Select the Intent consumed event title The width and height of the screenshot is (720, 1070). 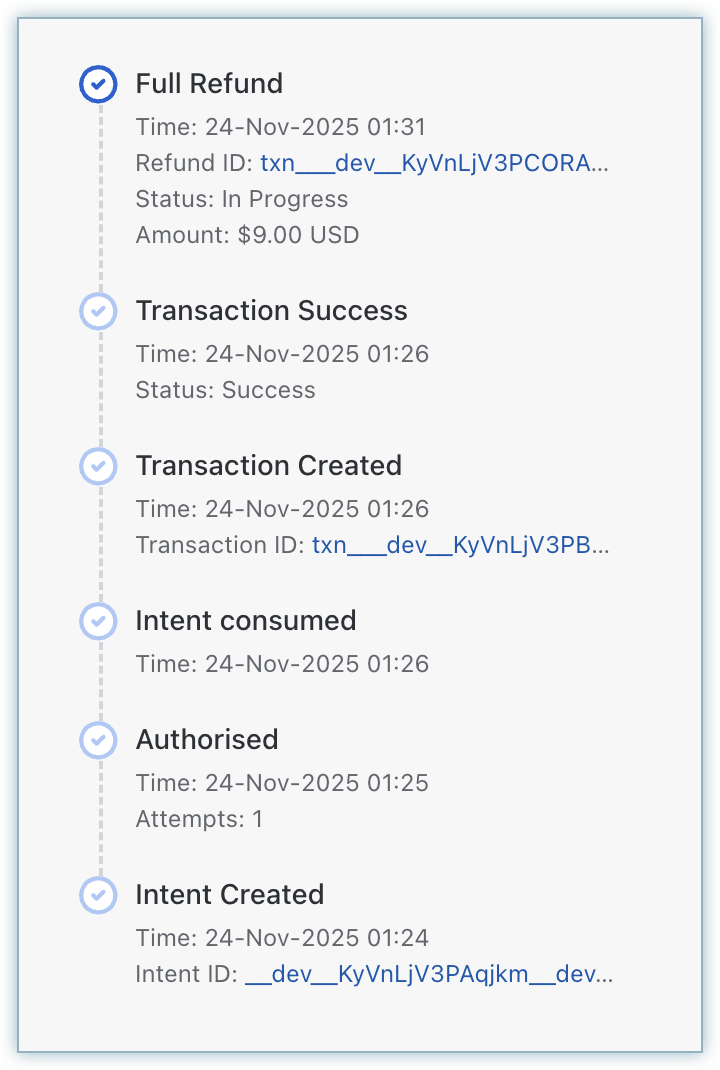tap(245, 621)
